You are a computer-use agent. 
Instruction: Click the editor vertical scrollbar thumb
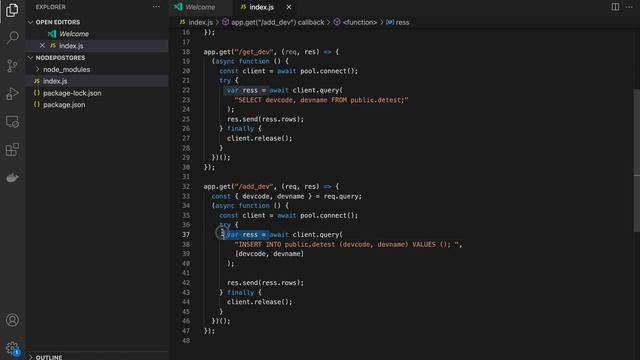[x=636, y=160]
